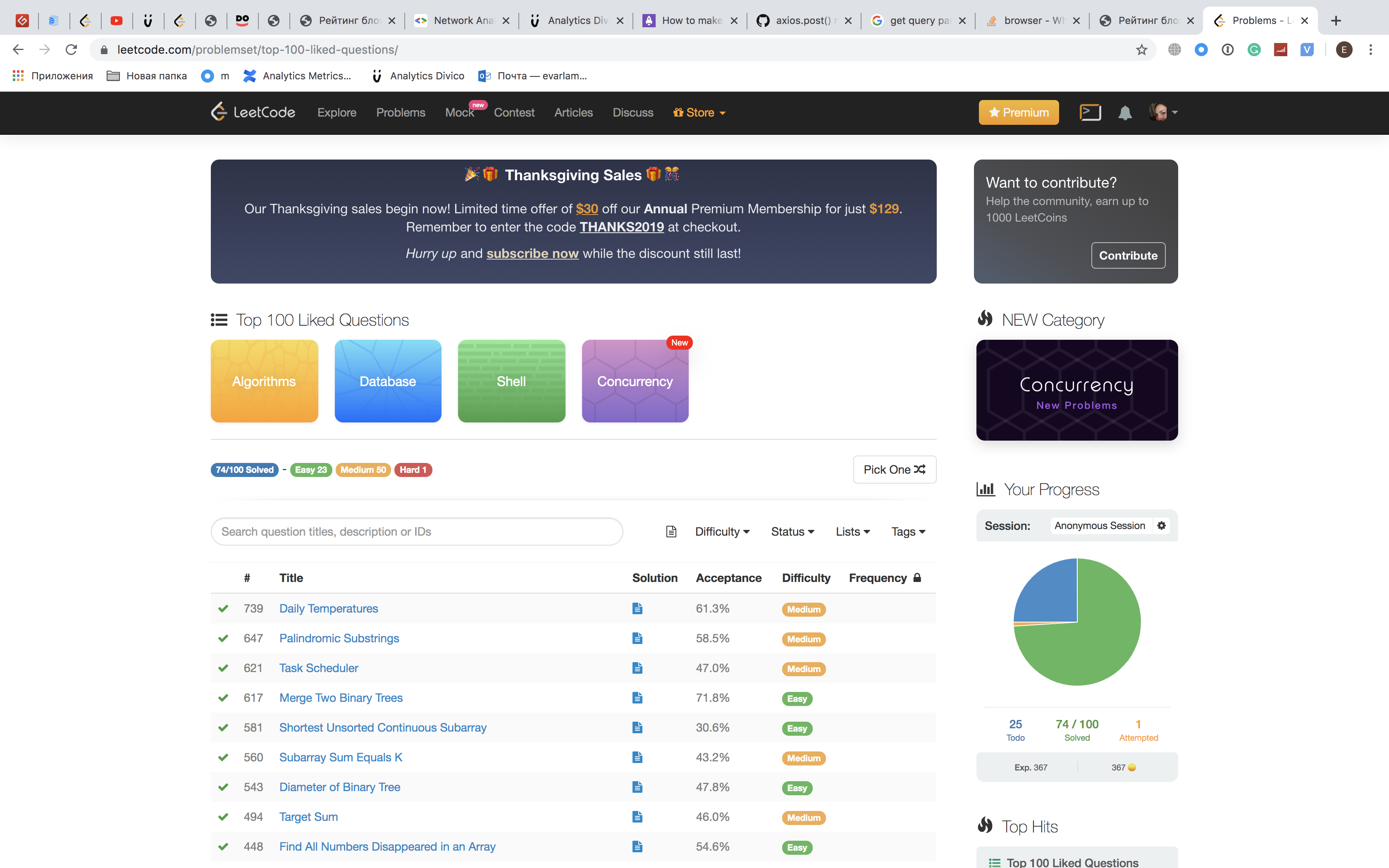The image size is (1389, 868).
Task: Open the Task Scheduler problem
Action: point(319,668)
